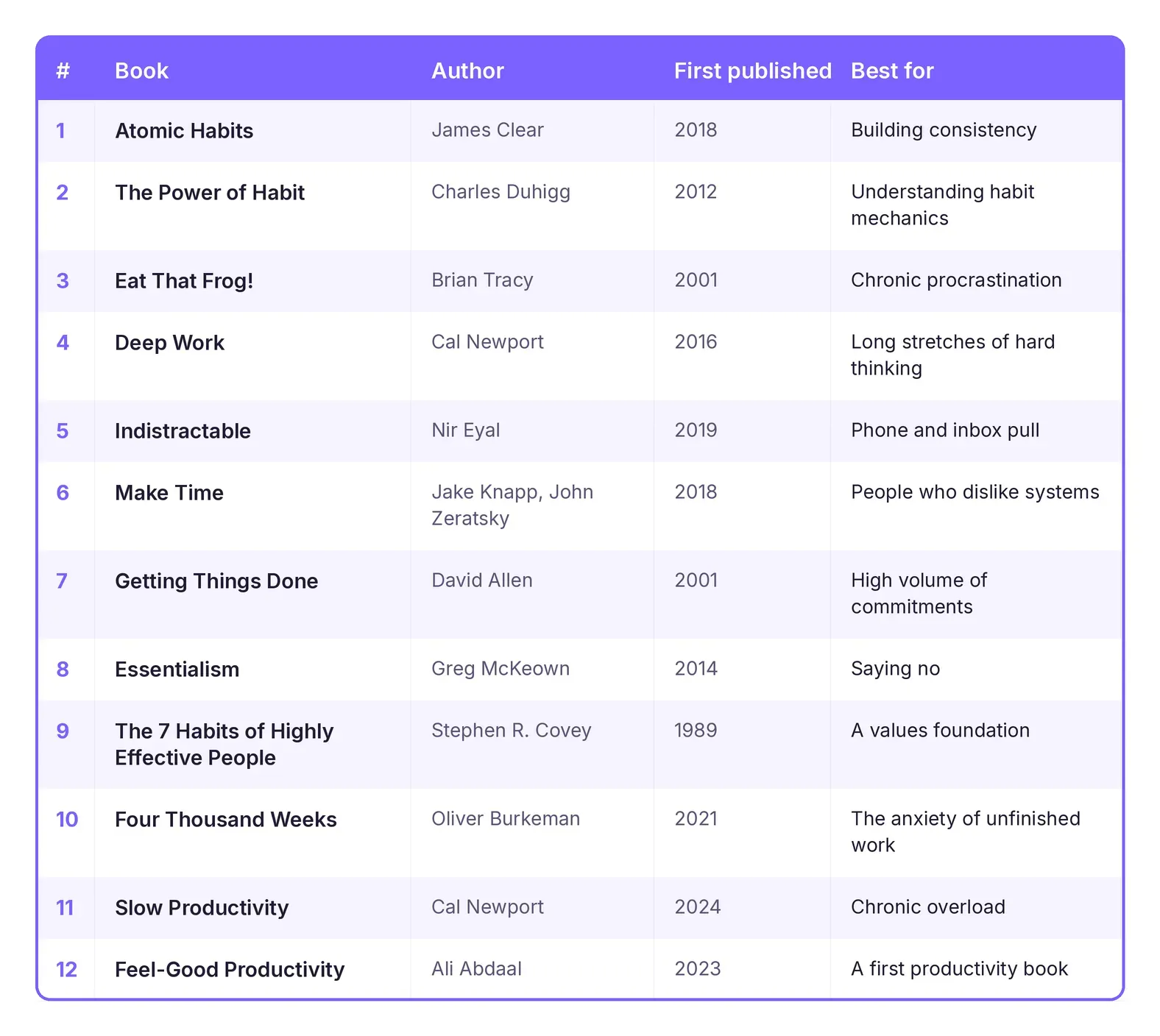Viewport: 1160px width, 1036px height.
Task: Click the 'Best for' column header
Action: 892,71
